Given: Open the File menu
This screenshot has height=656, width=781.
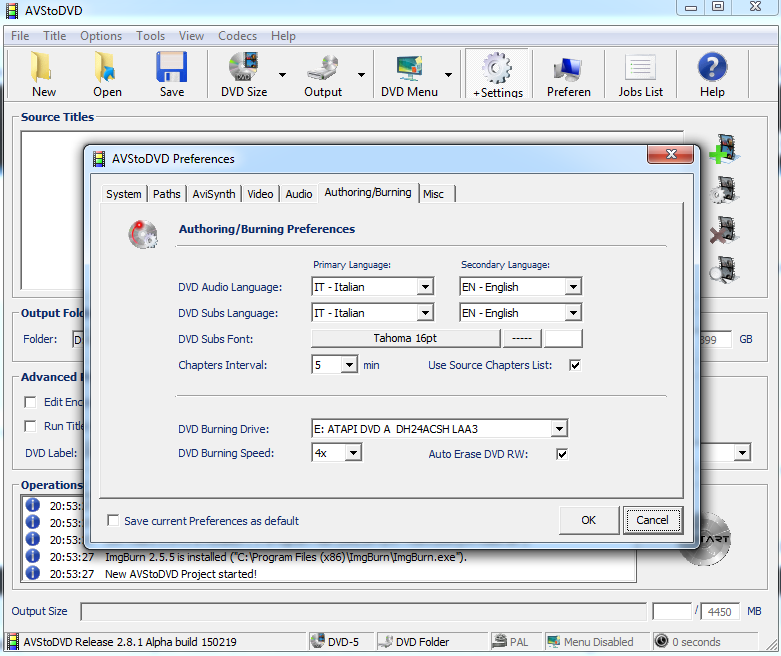Looking at the screenshot, I should 20,36.
